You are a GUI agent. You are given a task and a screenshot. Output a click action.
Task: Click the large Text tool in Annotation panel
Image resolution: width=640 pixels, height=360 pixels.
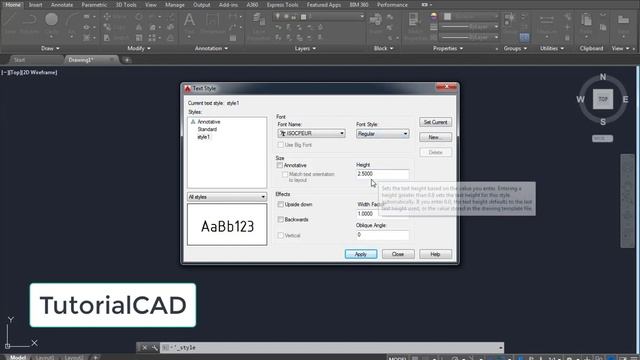(189, 20)
